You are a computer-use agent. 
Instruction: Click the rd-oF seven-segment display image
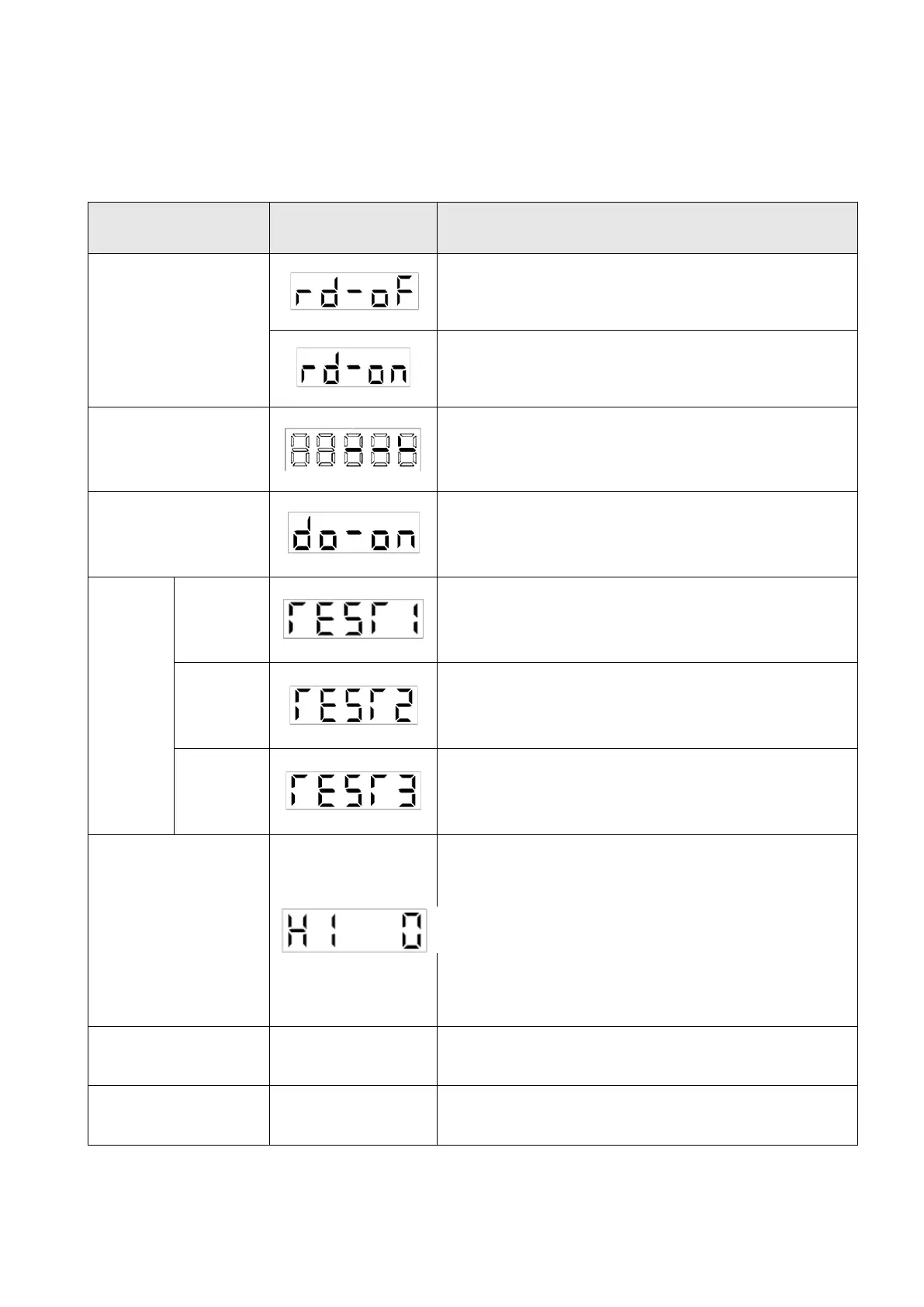355,291
